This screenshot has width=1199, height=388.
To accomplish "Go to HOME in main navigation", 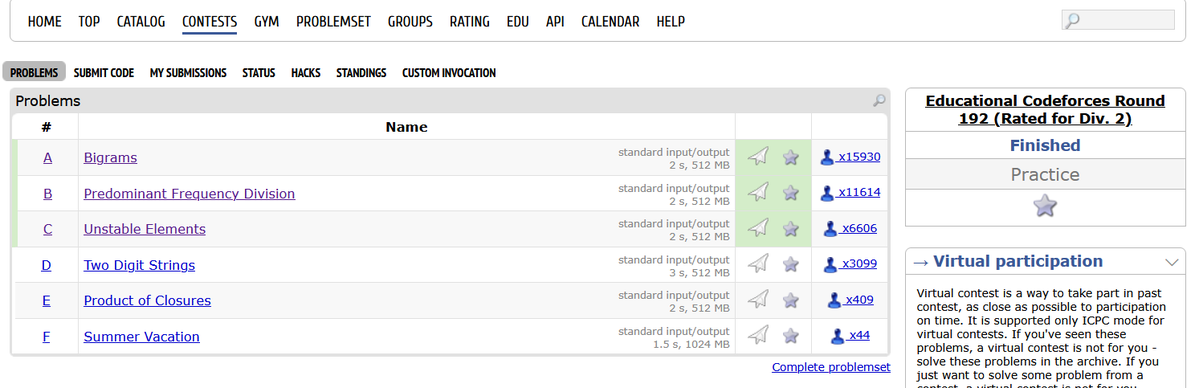I will point(44,21).
